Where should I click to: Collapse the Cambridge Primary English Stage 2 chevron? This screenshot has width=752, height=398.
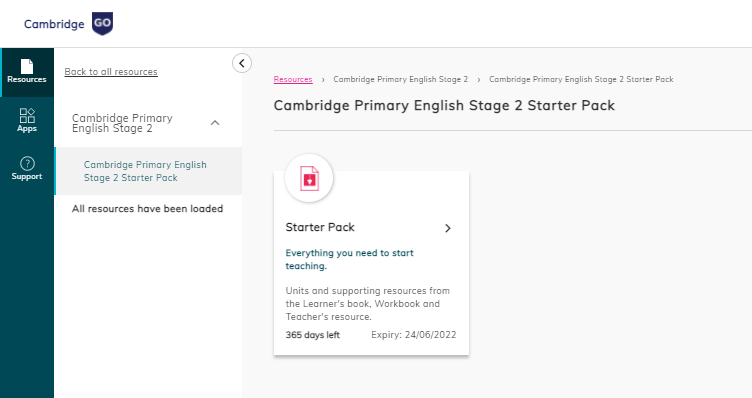tap(215, 123)
